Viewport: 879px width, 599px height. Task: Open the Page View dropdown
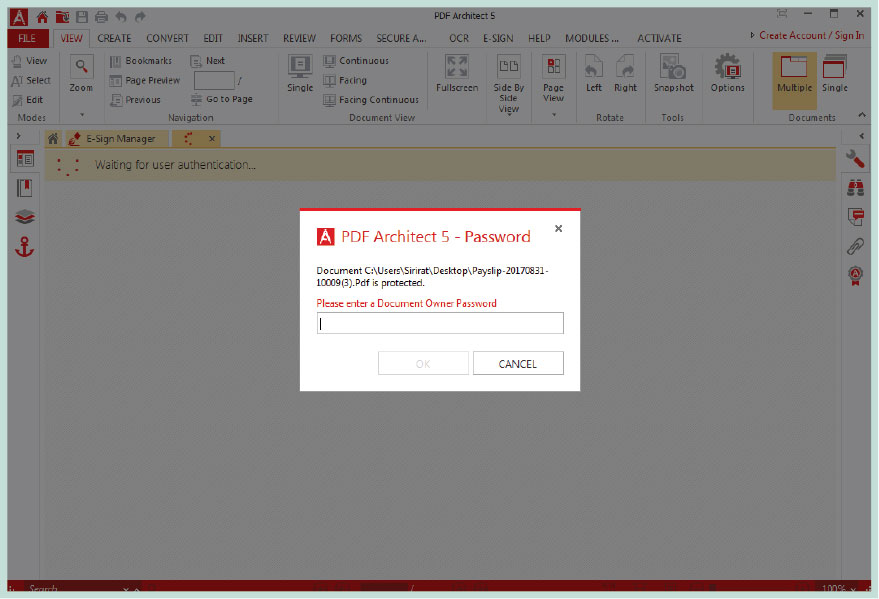click(x=553, y=113)
